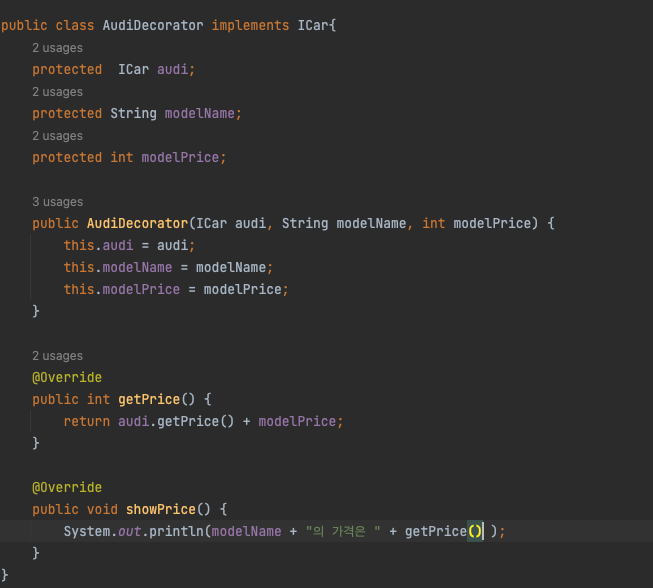Image resolution: width=653 pixels, height=588 pixels.
Task: Show the "3 usages" hint above the constructor
Action: [x=57, y=202]
